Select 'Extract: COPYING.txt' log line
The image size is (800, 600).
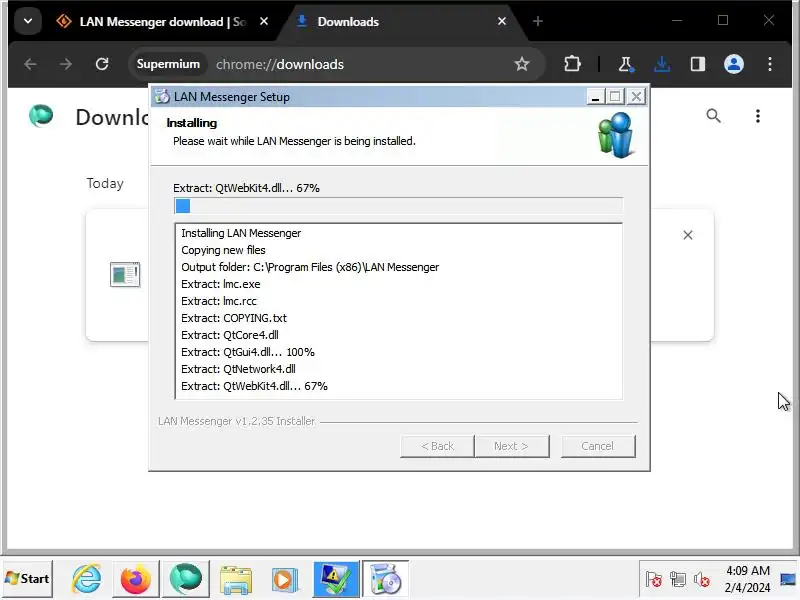point(234,318)
